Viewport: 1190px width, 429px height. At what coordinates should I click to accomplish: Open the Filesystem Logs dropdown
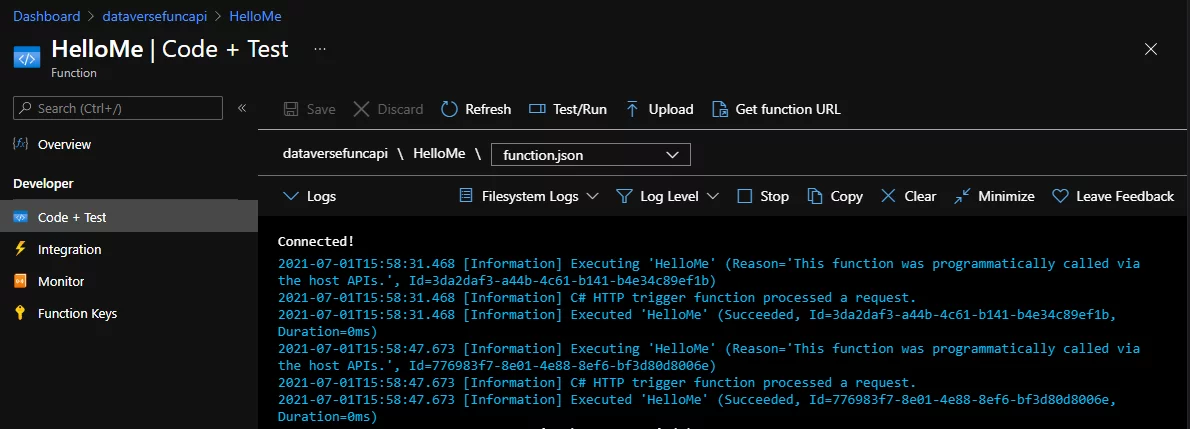pos(530,196)
